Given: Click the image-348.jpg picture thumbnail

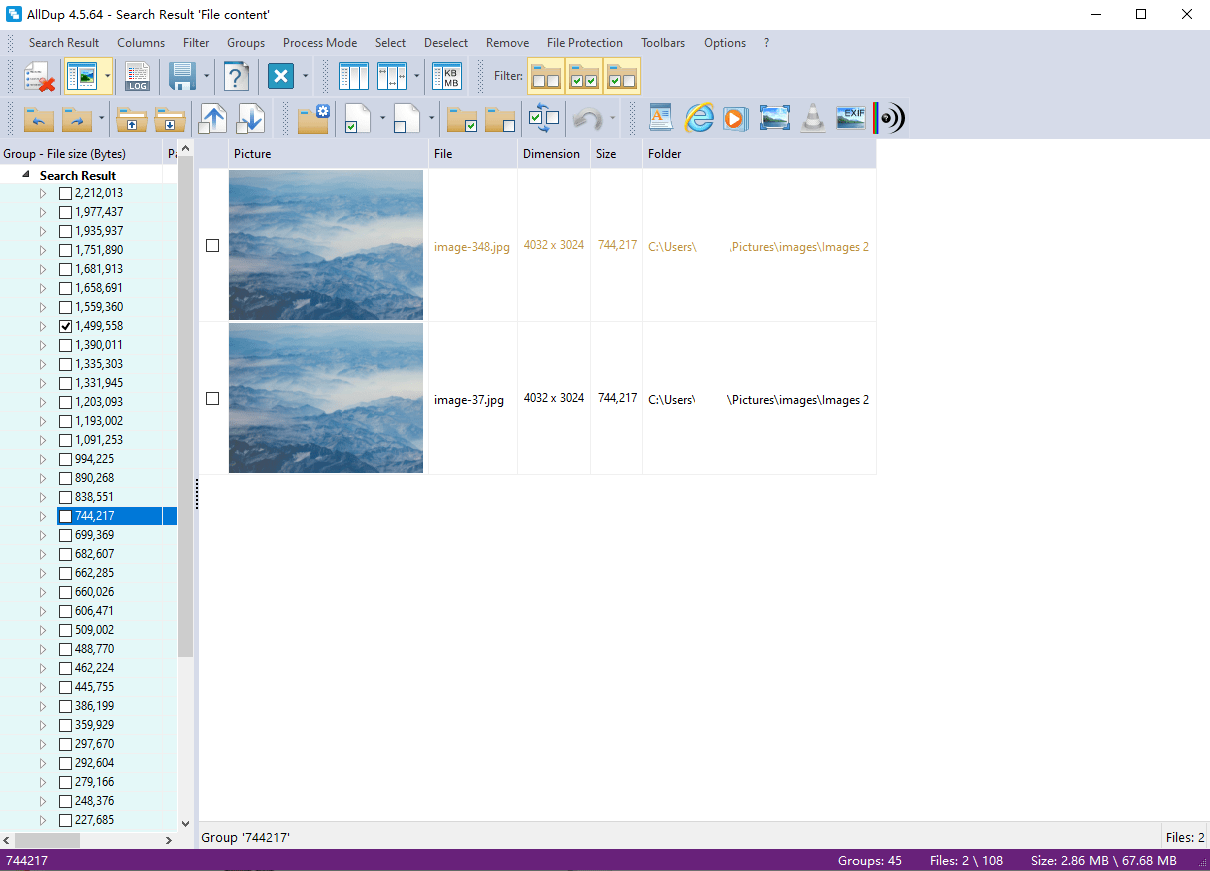Looking at the screenshot, I should [326, 245].
